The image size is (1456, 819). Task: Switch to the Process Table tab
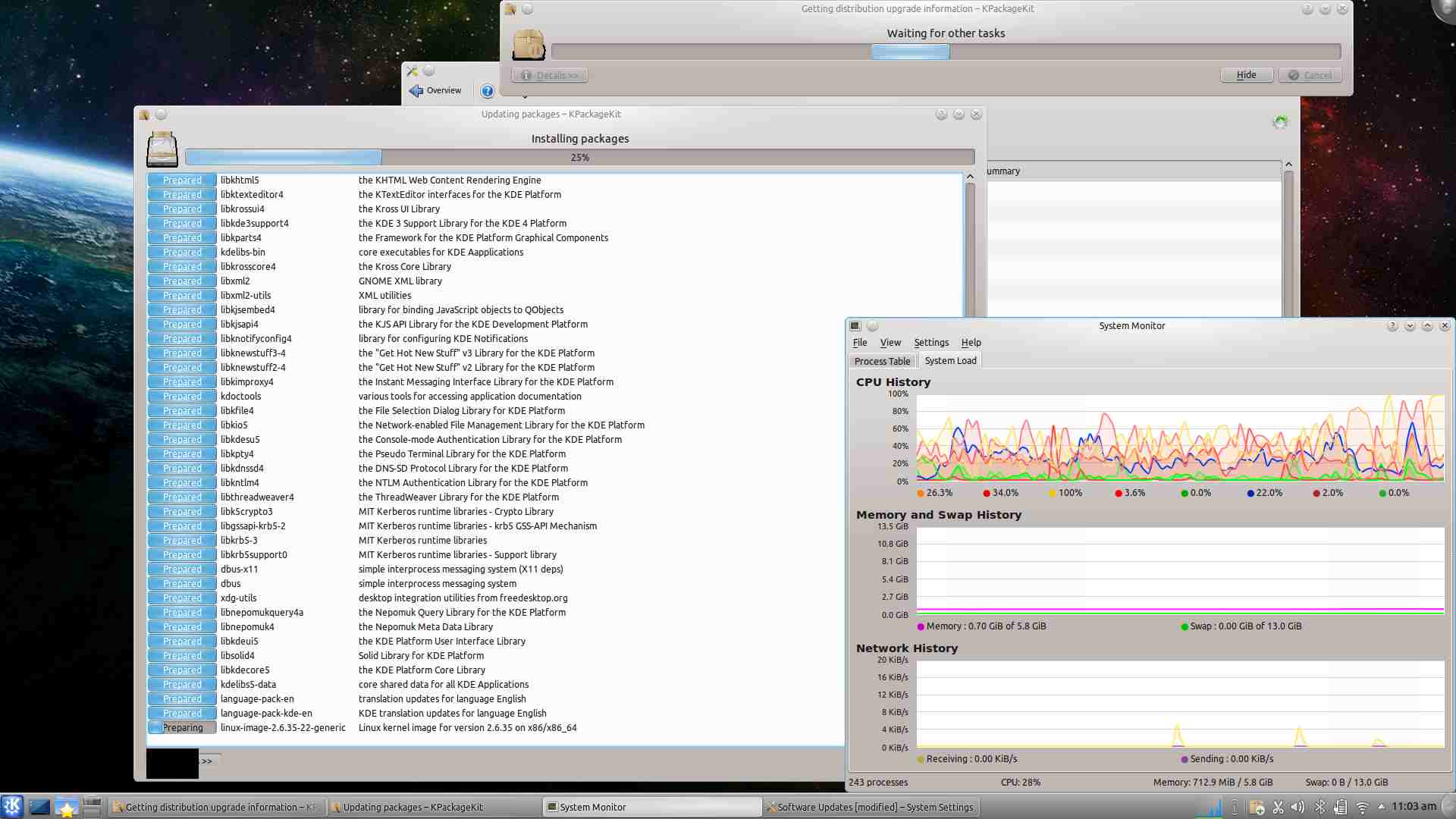click(882, 361)
